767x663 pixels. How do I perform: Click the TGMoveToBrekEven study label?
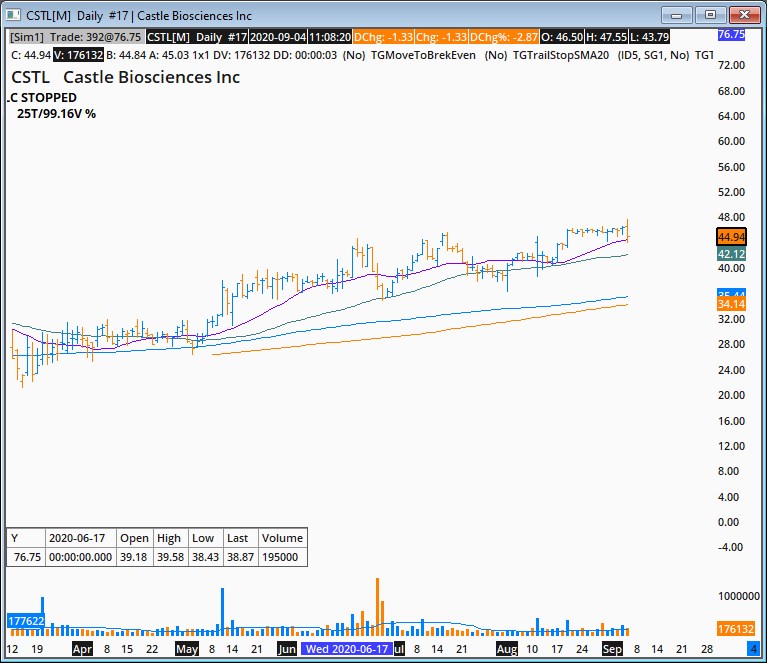423,55
